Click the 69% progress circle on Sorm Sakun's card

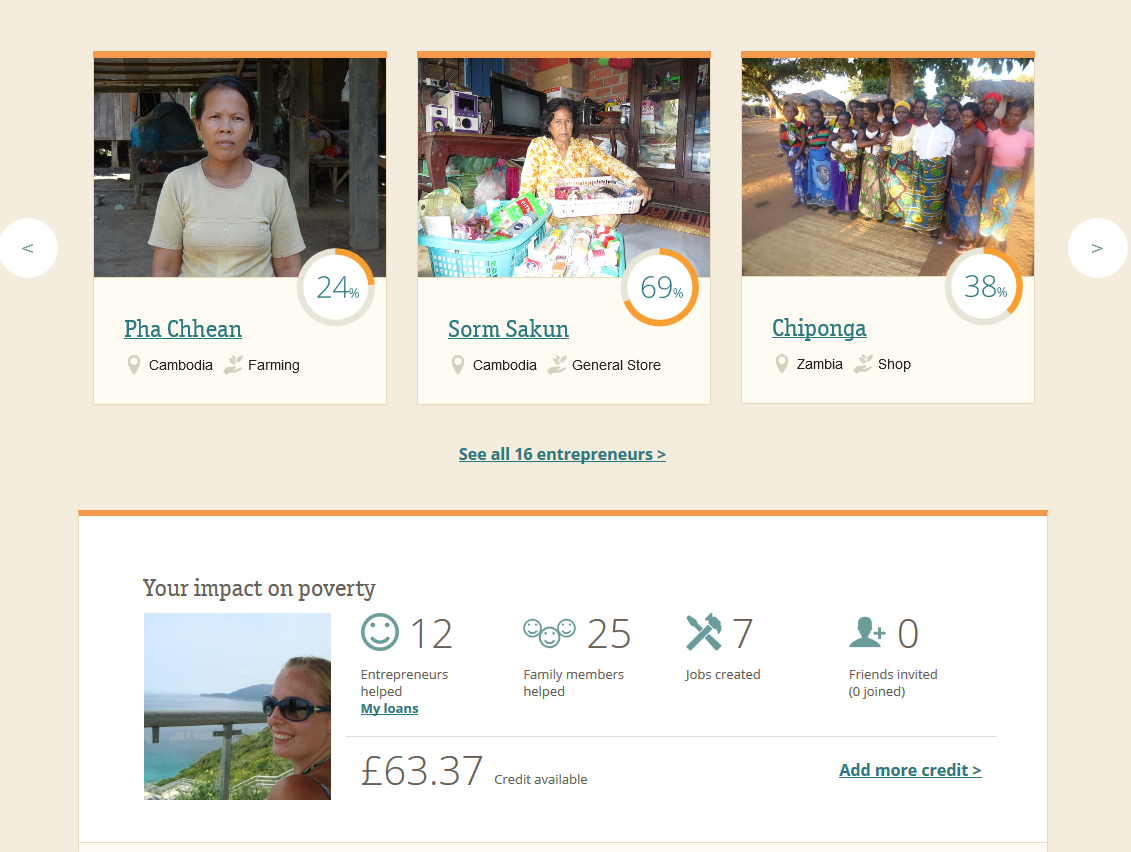coord(659,286)
